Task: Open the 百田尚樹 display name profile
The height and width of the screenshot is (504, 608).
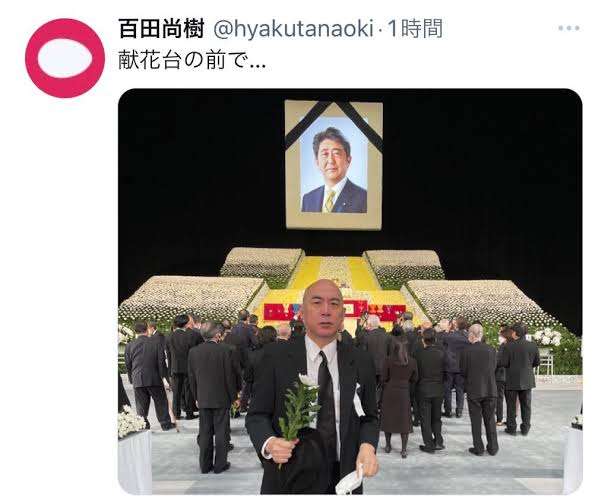Action: [x=161, y=29]
